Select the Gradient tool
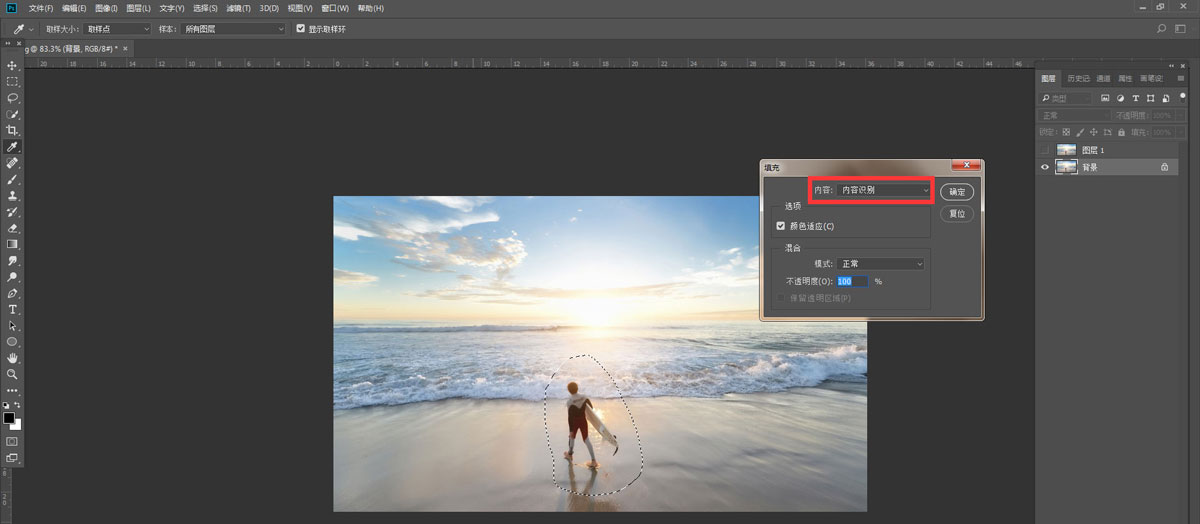This screenshot has height=524, width=1200. tap(12, 244)
